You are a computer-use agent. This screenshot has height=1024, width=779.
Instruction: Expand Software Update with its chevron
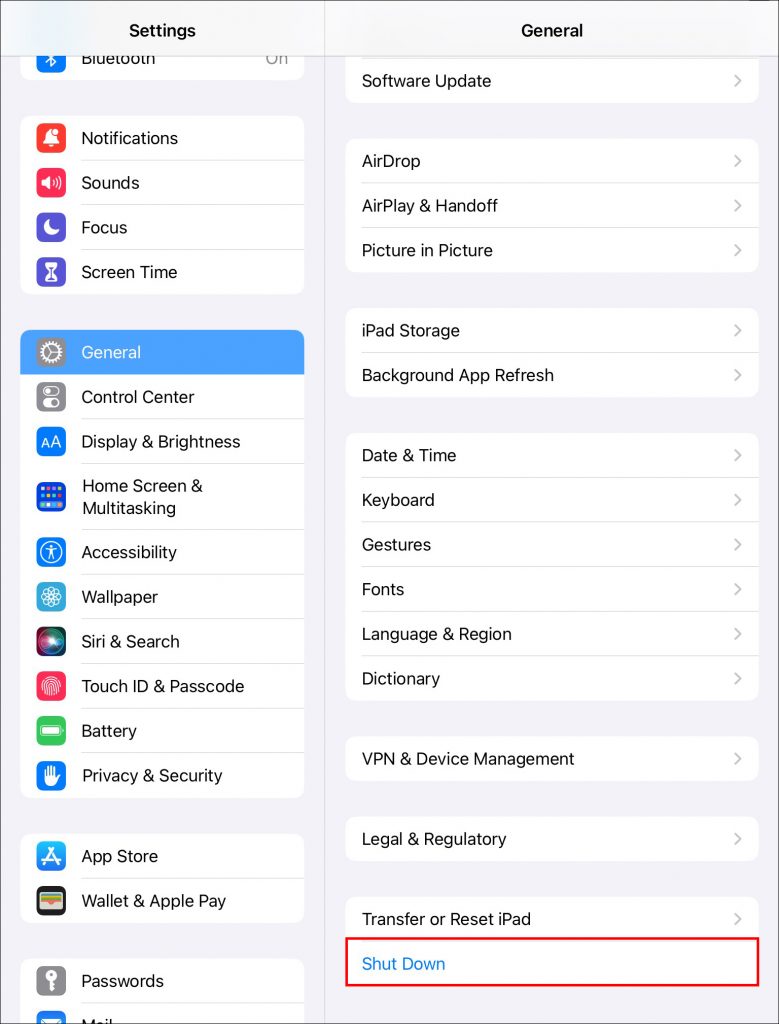click(x=737, y=81)
